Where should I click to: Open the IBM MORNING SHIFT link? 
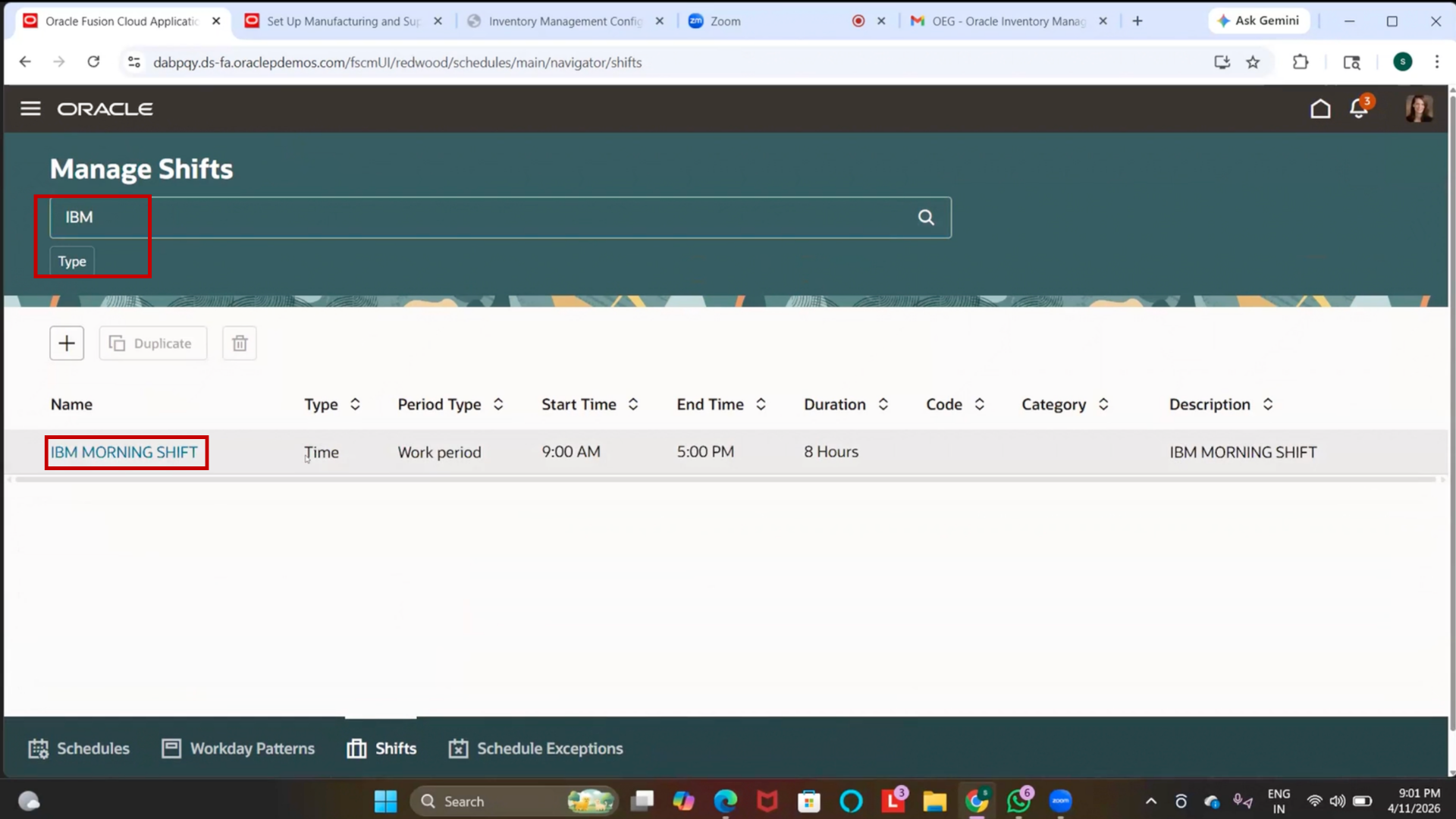(x=124, y=452)
